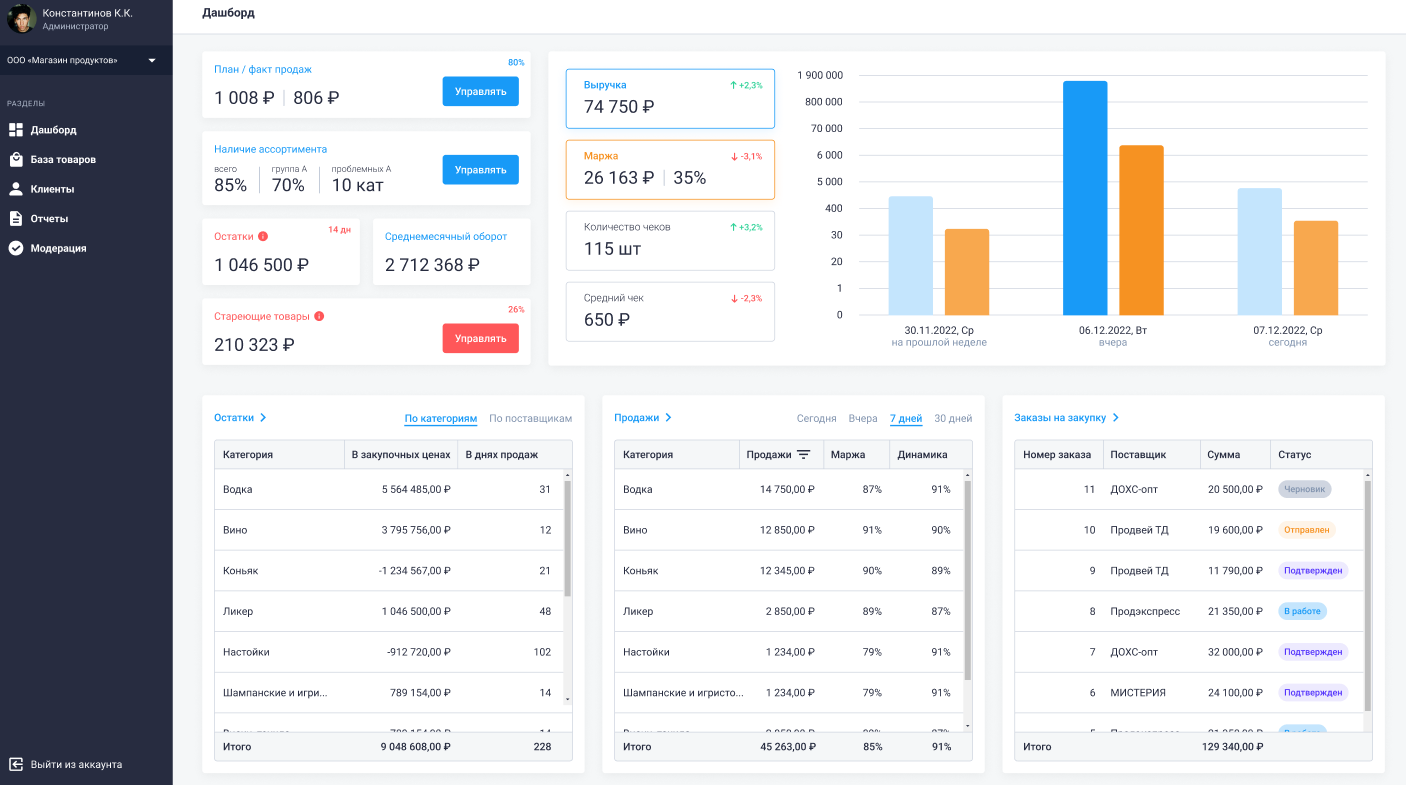The width and height of the screenshot is (1406, 785).
Task: Click the Dashboard grid icon in sidebar
Action: coord(16,130)
